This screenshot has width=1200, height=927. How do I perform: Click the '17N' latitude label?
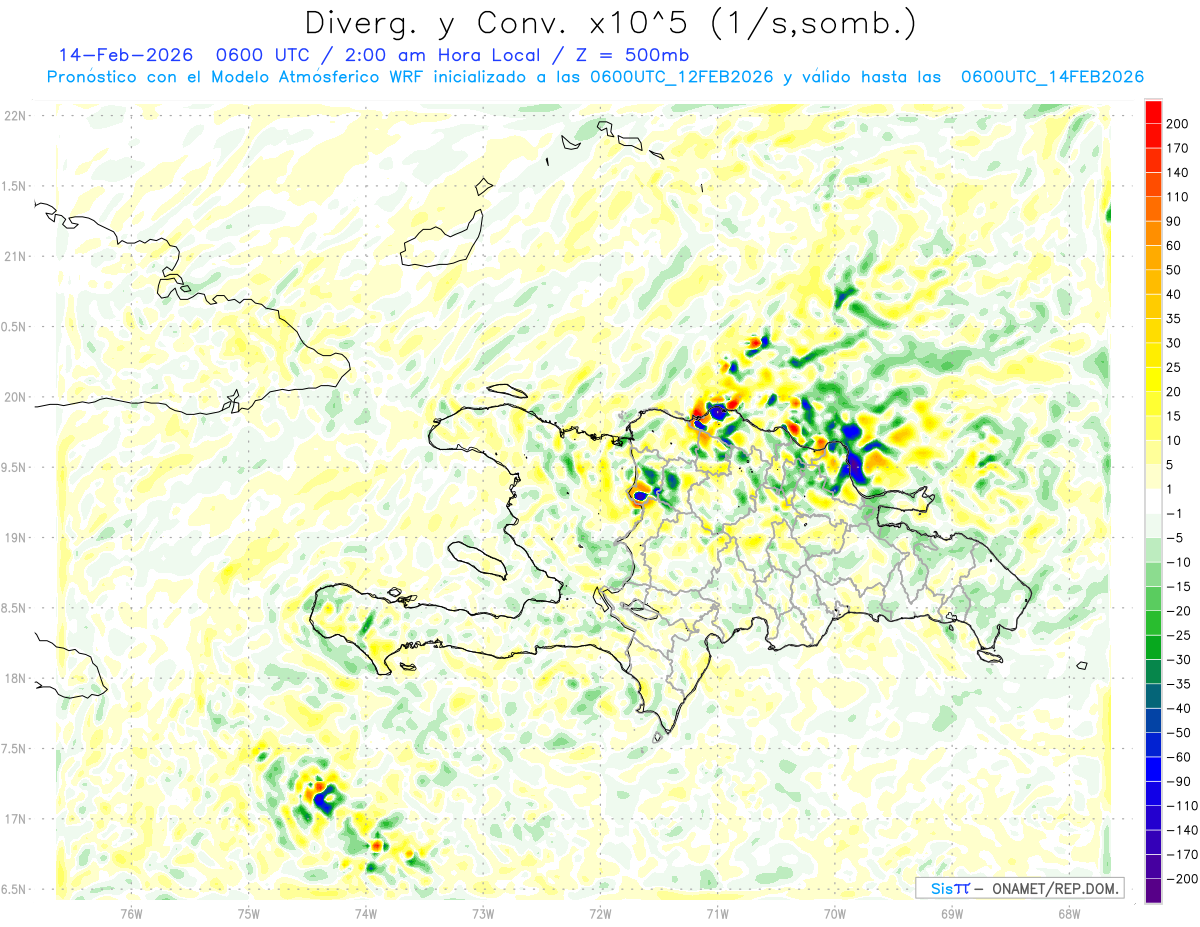(15, 819)
